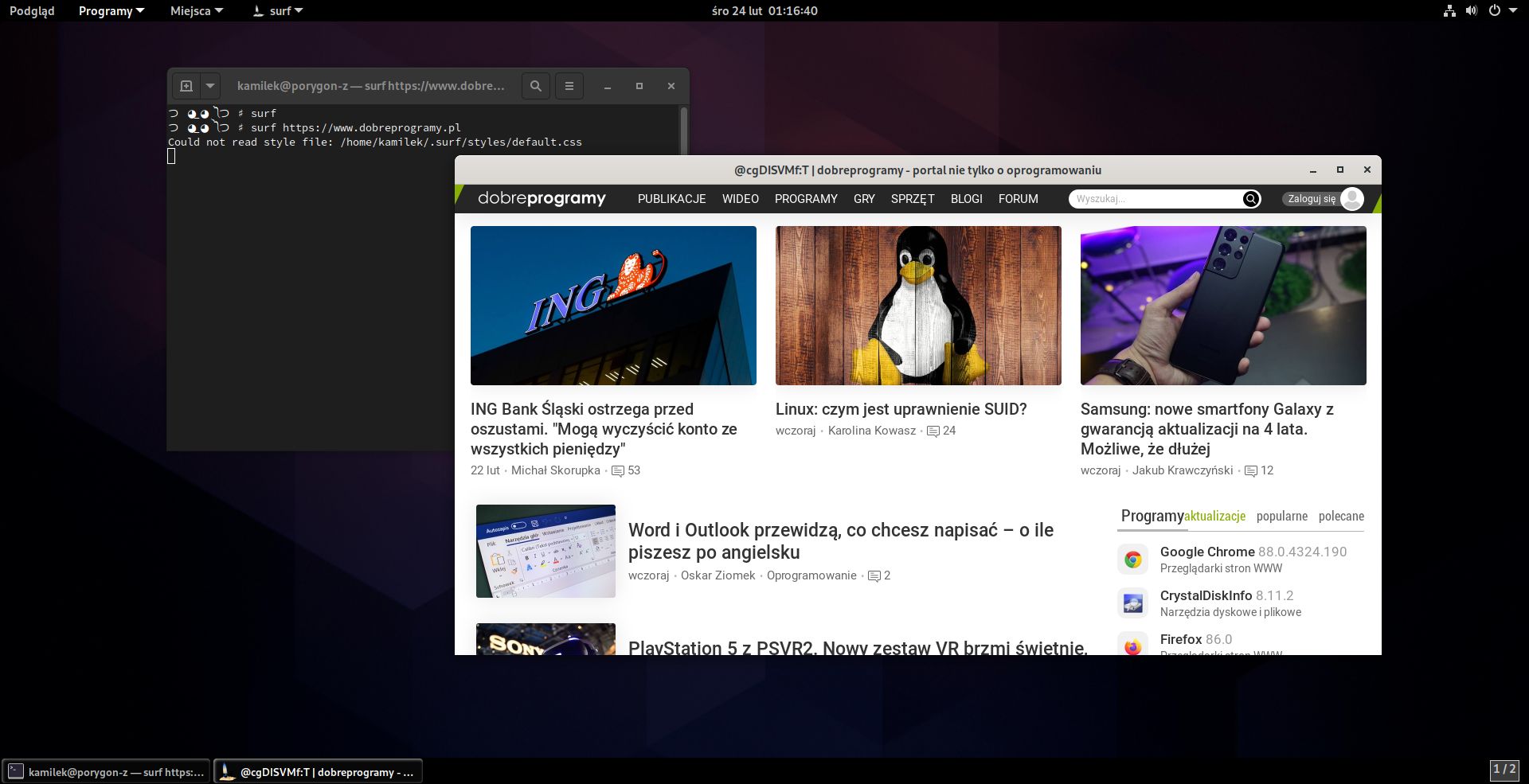Click the Zaloguj się login button
Viewport: 1529px width, 784px height.
(1311, 199)
